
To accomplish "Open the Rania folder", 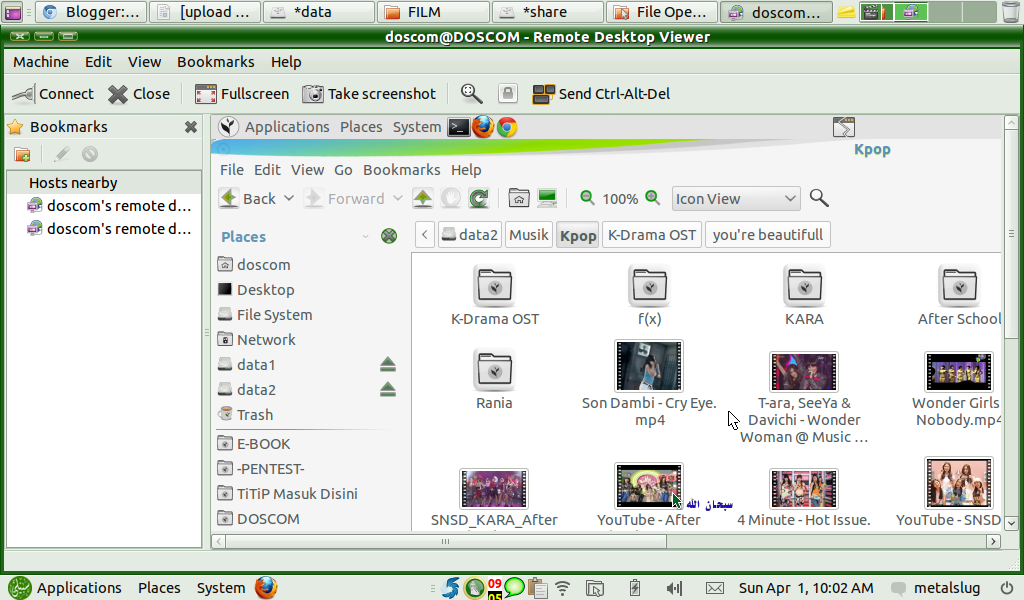I will tap(494, 379).
